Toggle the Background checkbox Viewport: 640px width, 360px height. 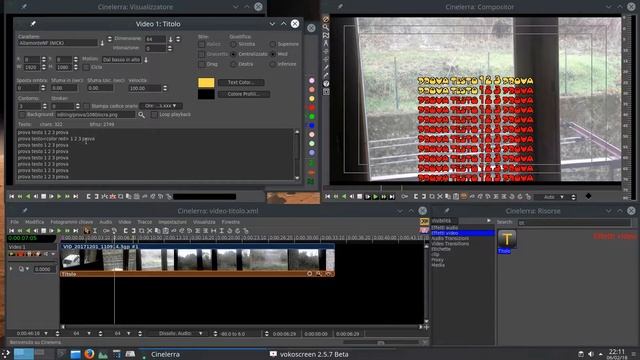click(22, 115)
